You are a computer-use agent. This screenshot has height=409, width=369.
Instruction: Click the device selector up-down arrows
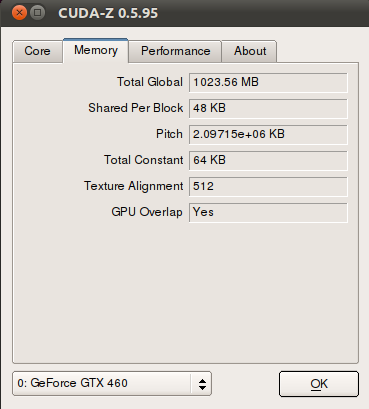click(x=202, y=384)
